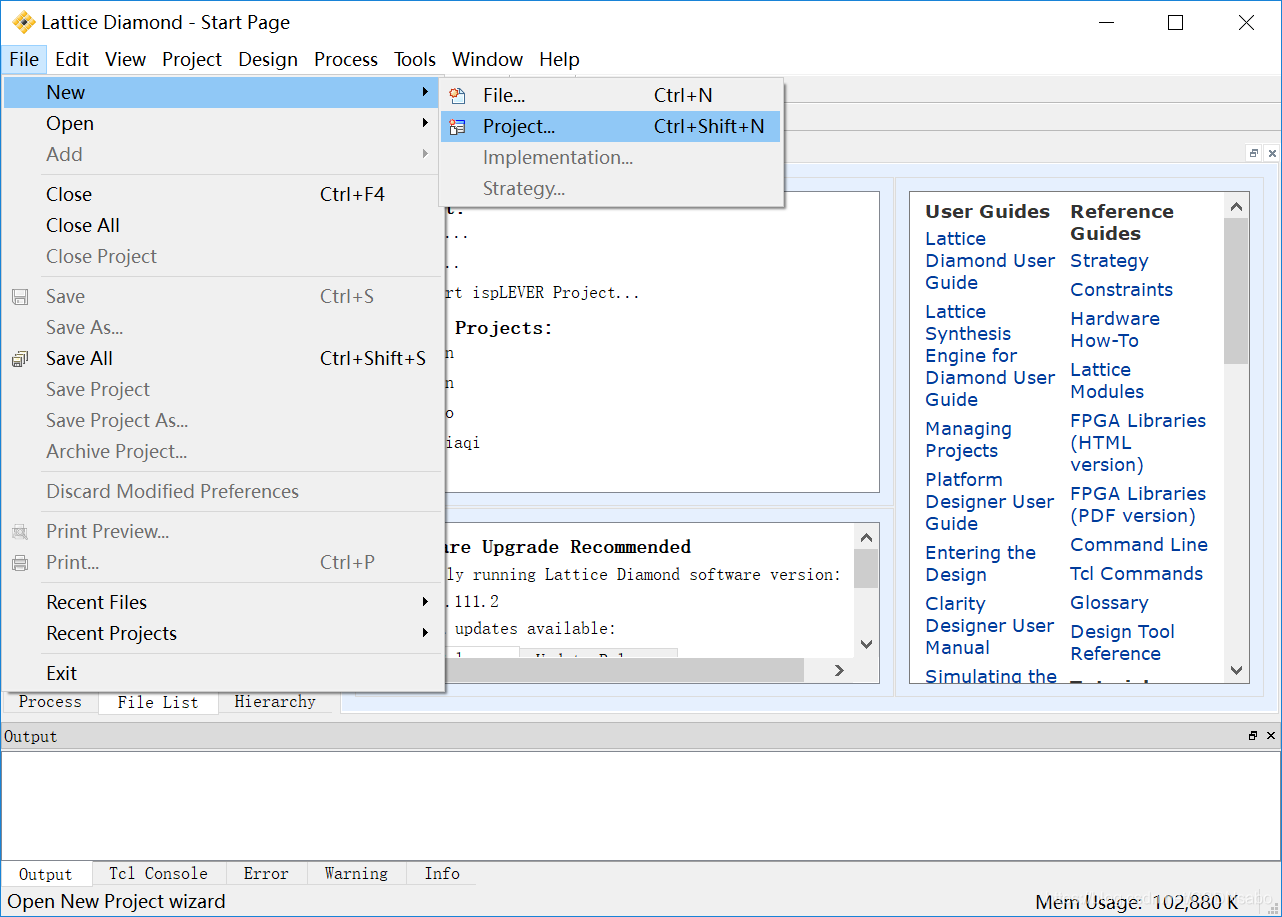Open FPGA Libraries (PDF version) link
The image size is (1282, 917).
click(x=1138, y=505)
